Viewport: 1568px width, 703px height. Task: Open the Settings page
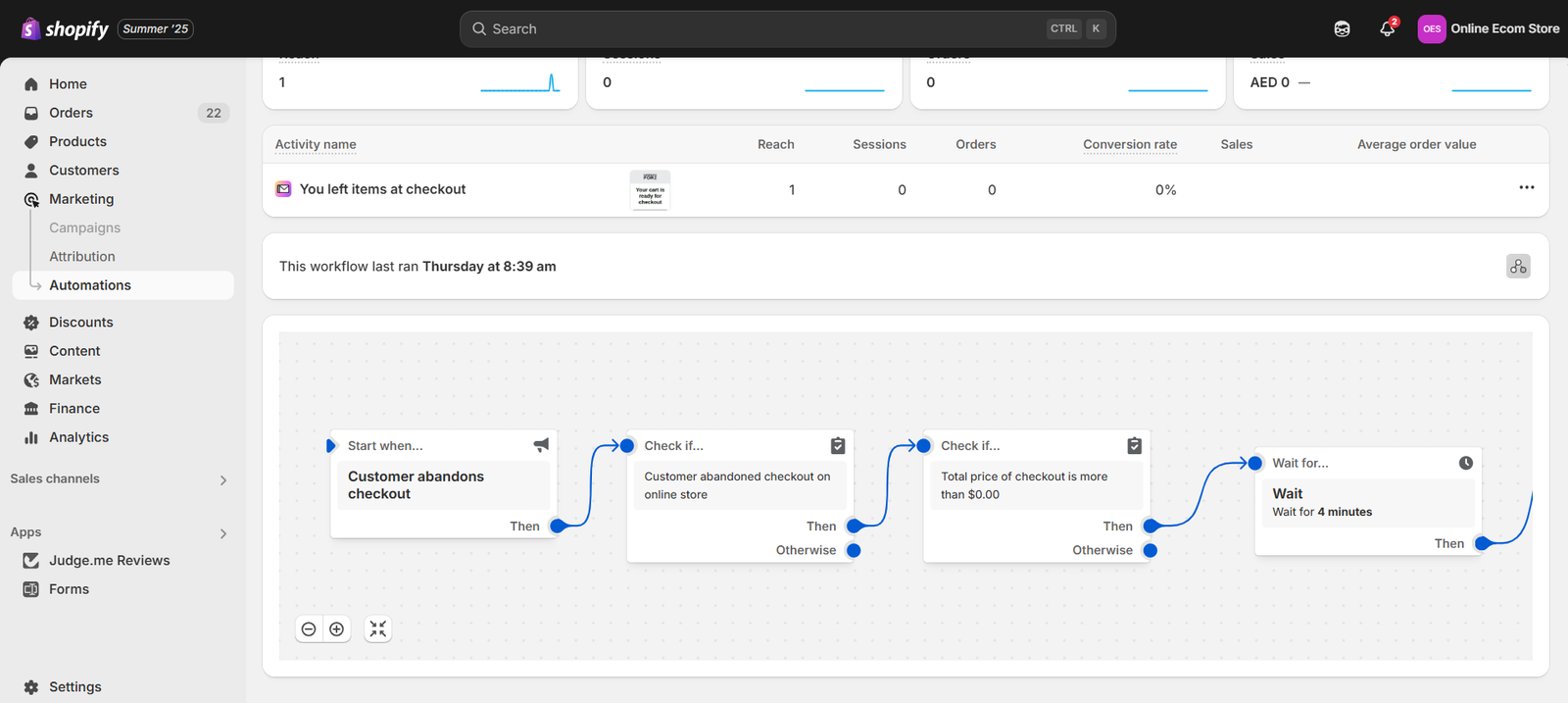click(x=74, y=687)
